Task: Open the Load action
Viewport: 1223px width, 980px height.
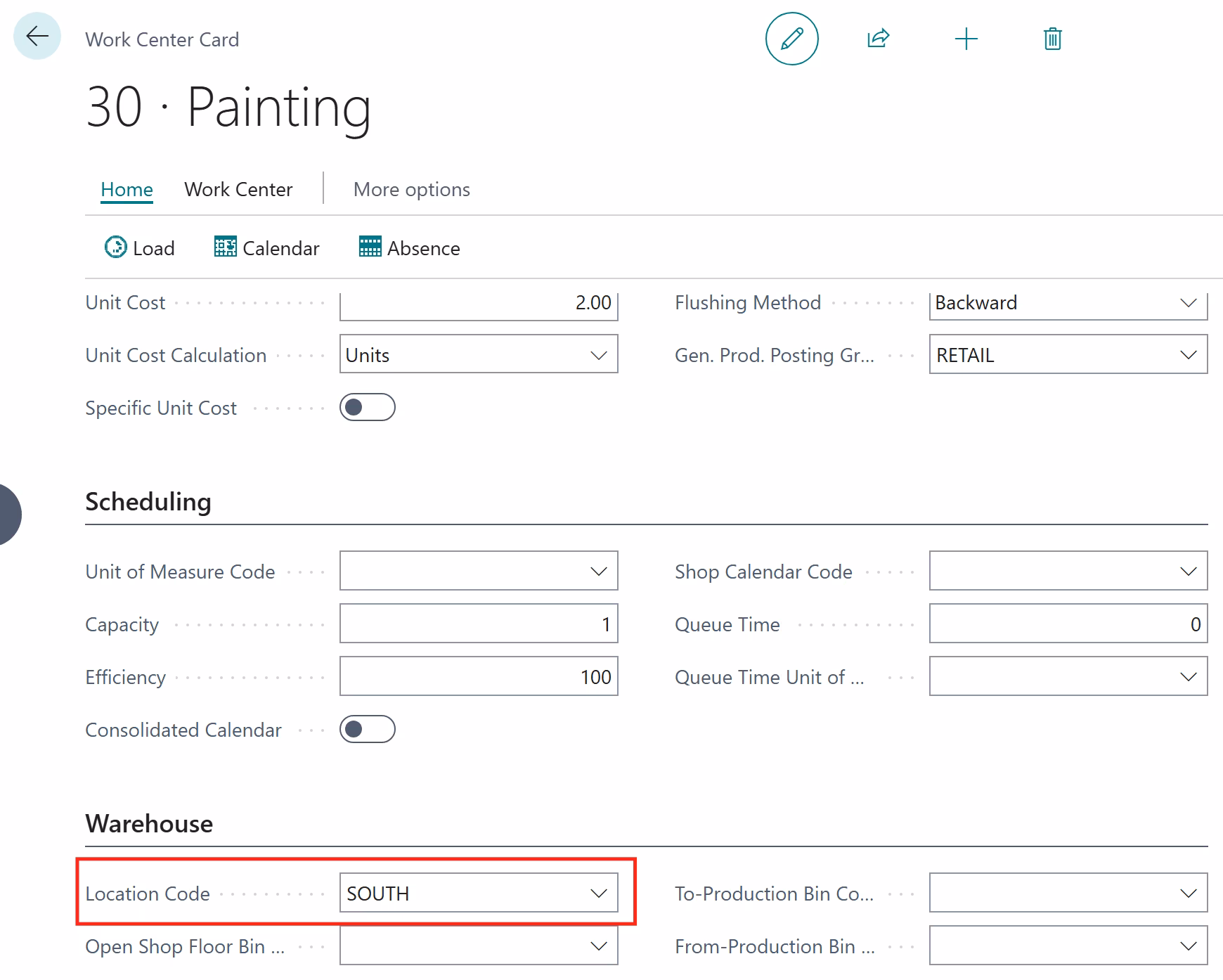Action: [140, 248]
